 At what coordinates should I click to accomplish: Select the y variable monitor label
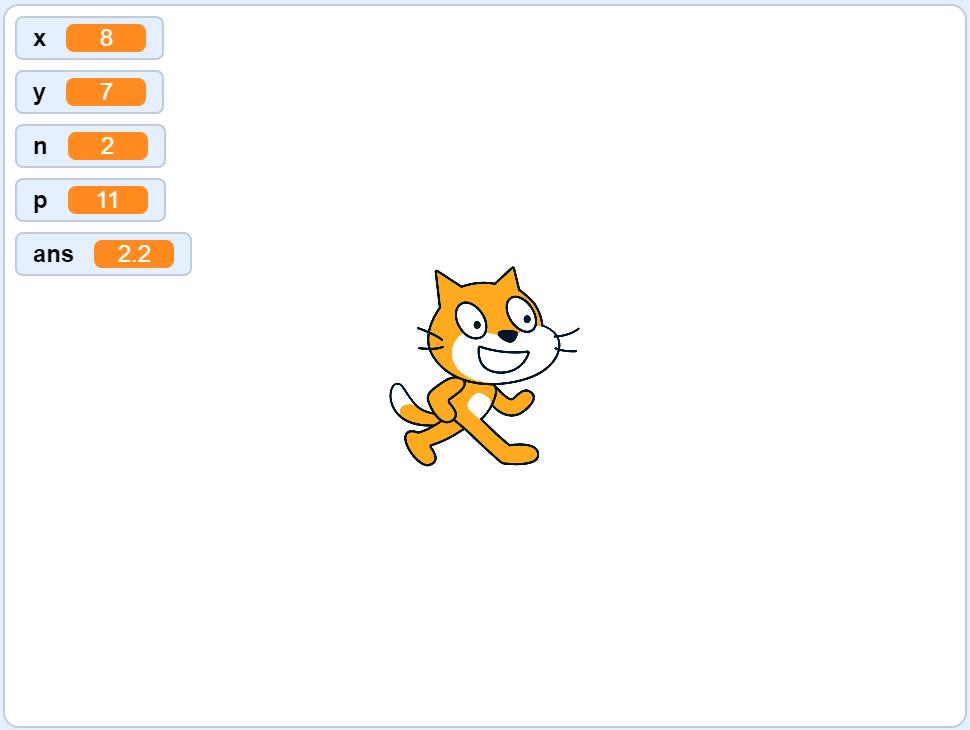pyautogui.click(x=40, y=93)
